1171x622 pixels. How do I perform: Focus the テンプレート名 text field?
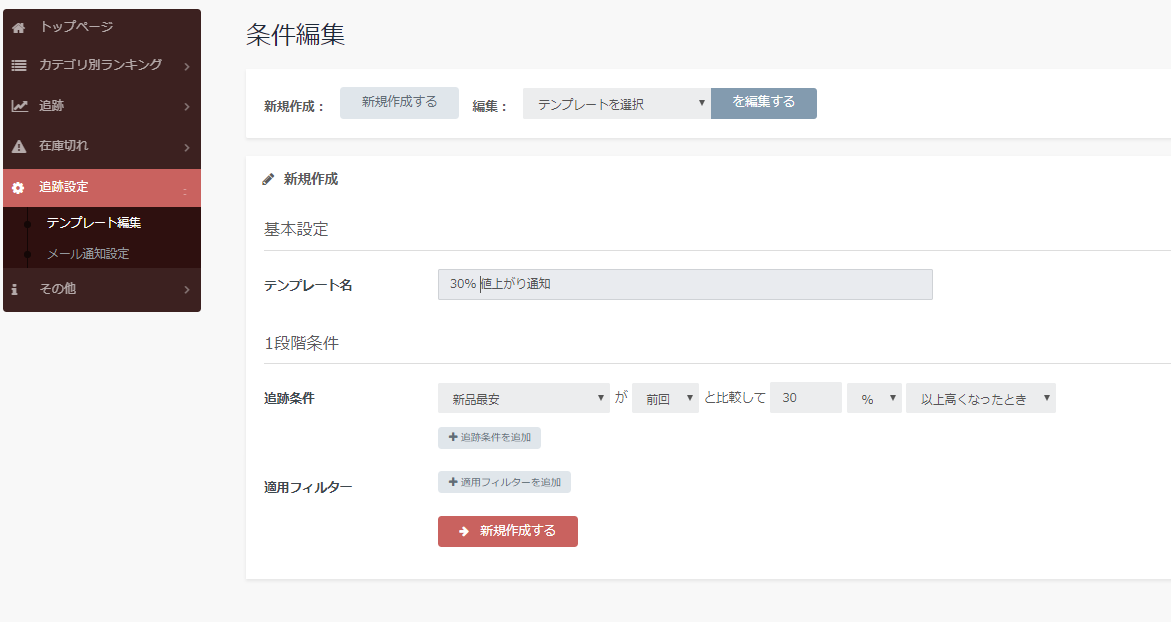point(685,284)
